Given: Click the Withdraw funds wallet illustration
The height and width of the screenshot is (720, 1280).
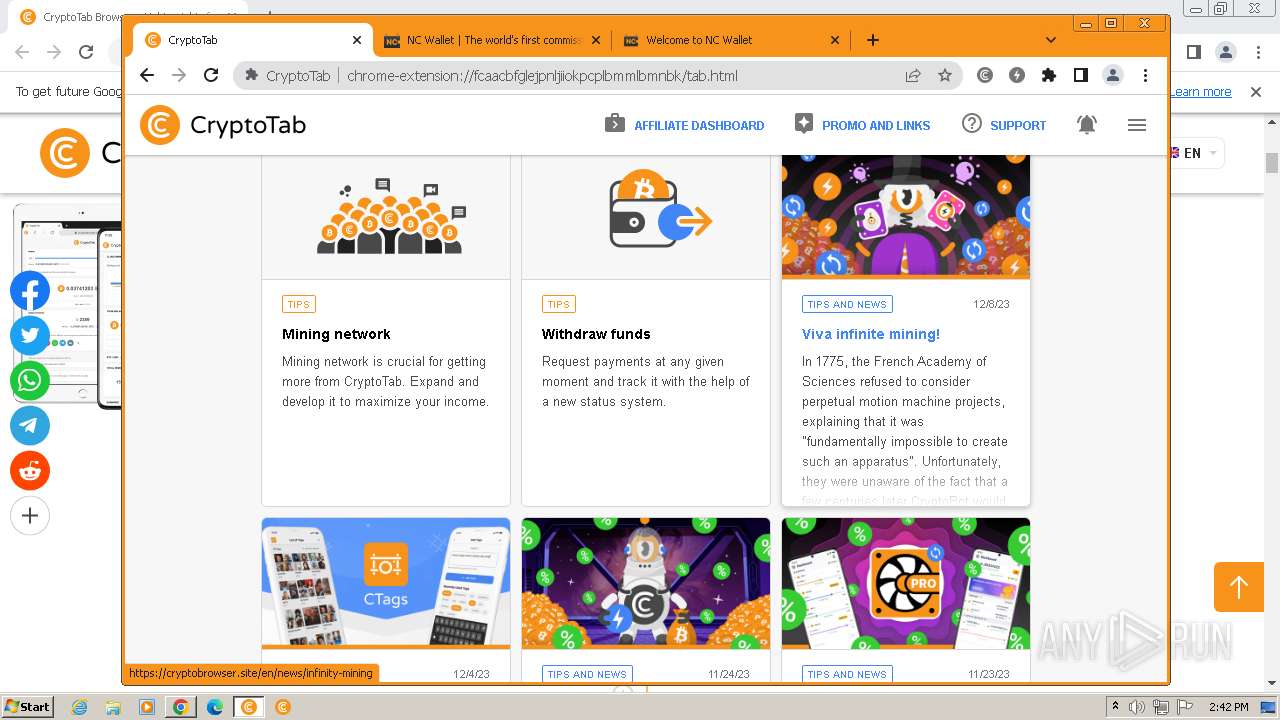Looking at the screenshot, I should pos(660,210).
